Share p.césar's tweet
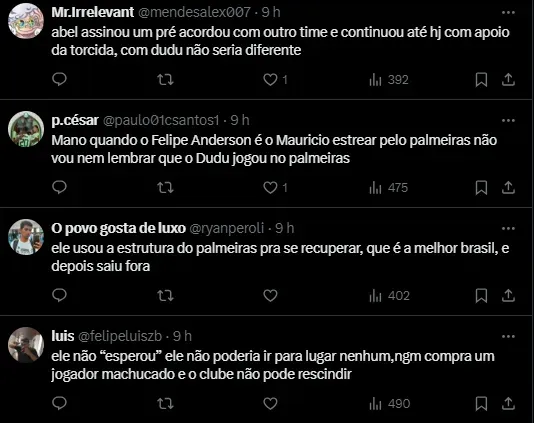The height and width of the screenshot is (423, 534). [508, 188]
